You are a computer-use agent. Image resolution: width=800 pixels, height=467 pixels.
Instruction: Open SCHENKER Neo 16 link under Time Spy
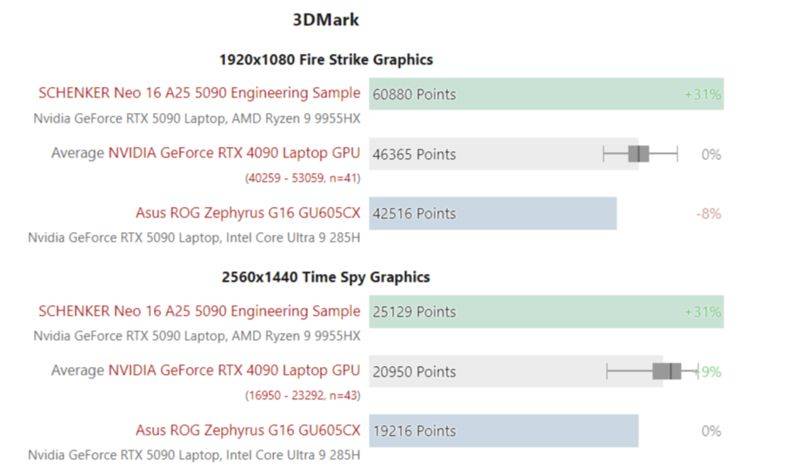tap(199, 311)
